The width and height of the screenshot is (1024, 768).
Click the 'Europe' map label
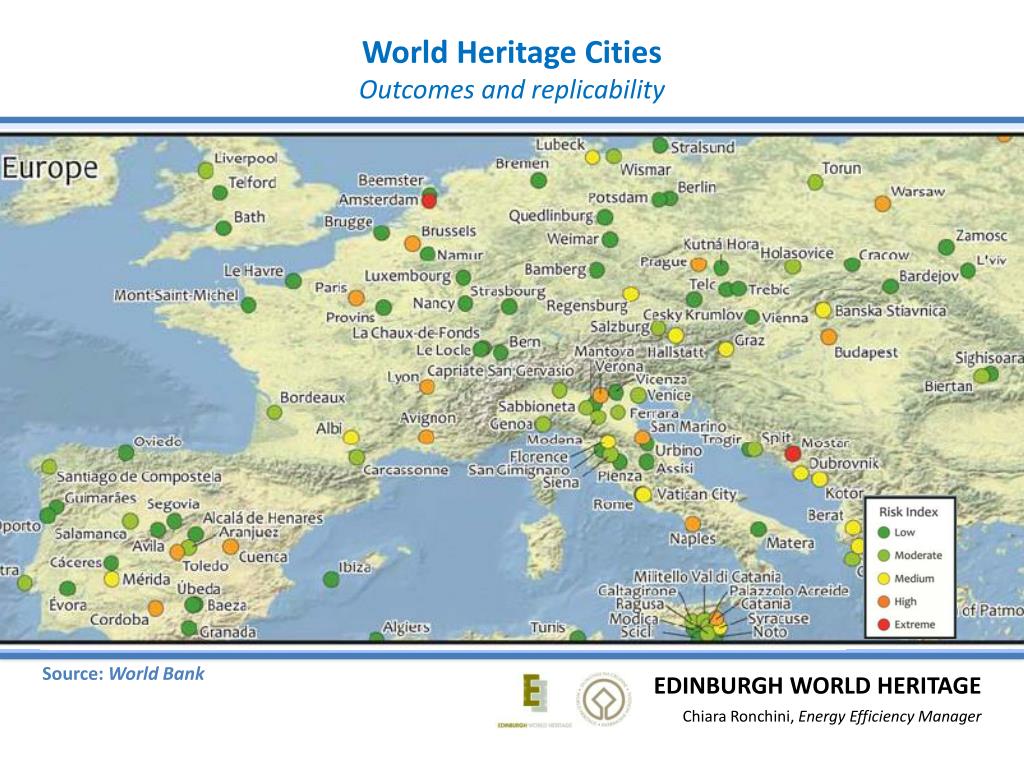click(x=50, y=168)
